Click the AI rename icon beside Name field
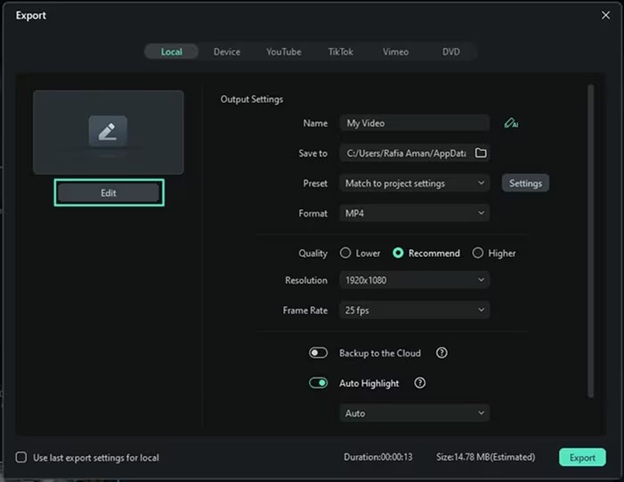624x482 pixels. 511,123
